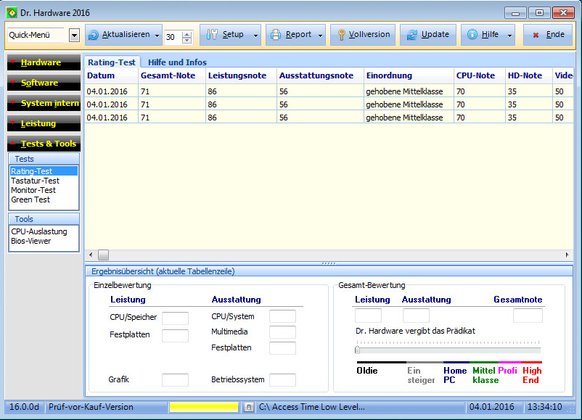Screen dimensions: 582x420
Task: Switch to the Hilfe und Infos tab
Action: [177, 62]
